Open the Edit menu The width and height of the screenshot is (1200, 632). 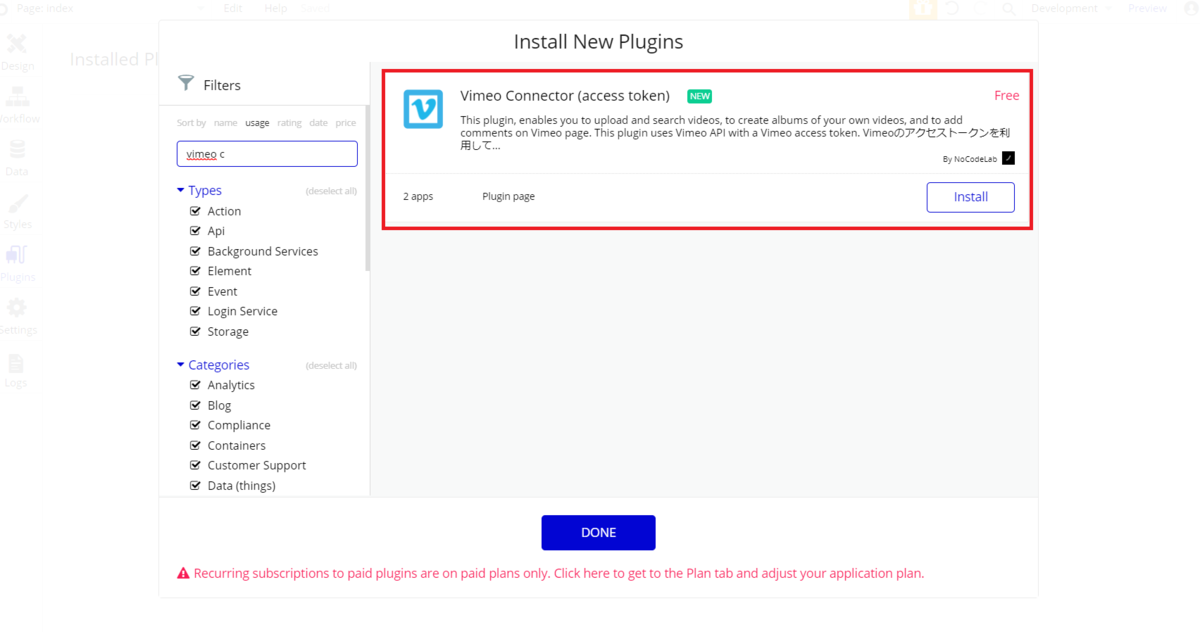pos(232,8)
